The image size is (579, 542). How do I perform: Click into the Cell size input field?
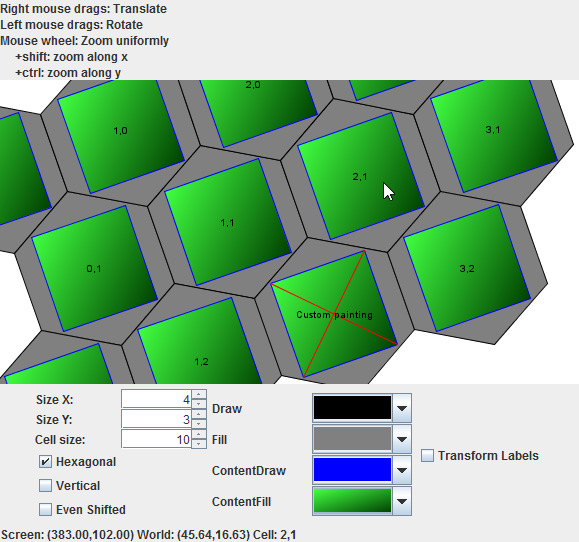pyautogui.click(x=157, y=439)
